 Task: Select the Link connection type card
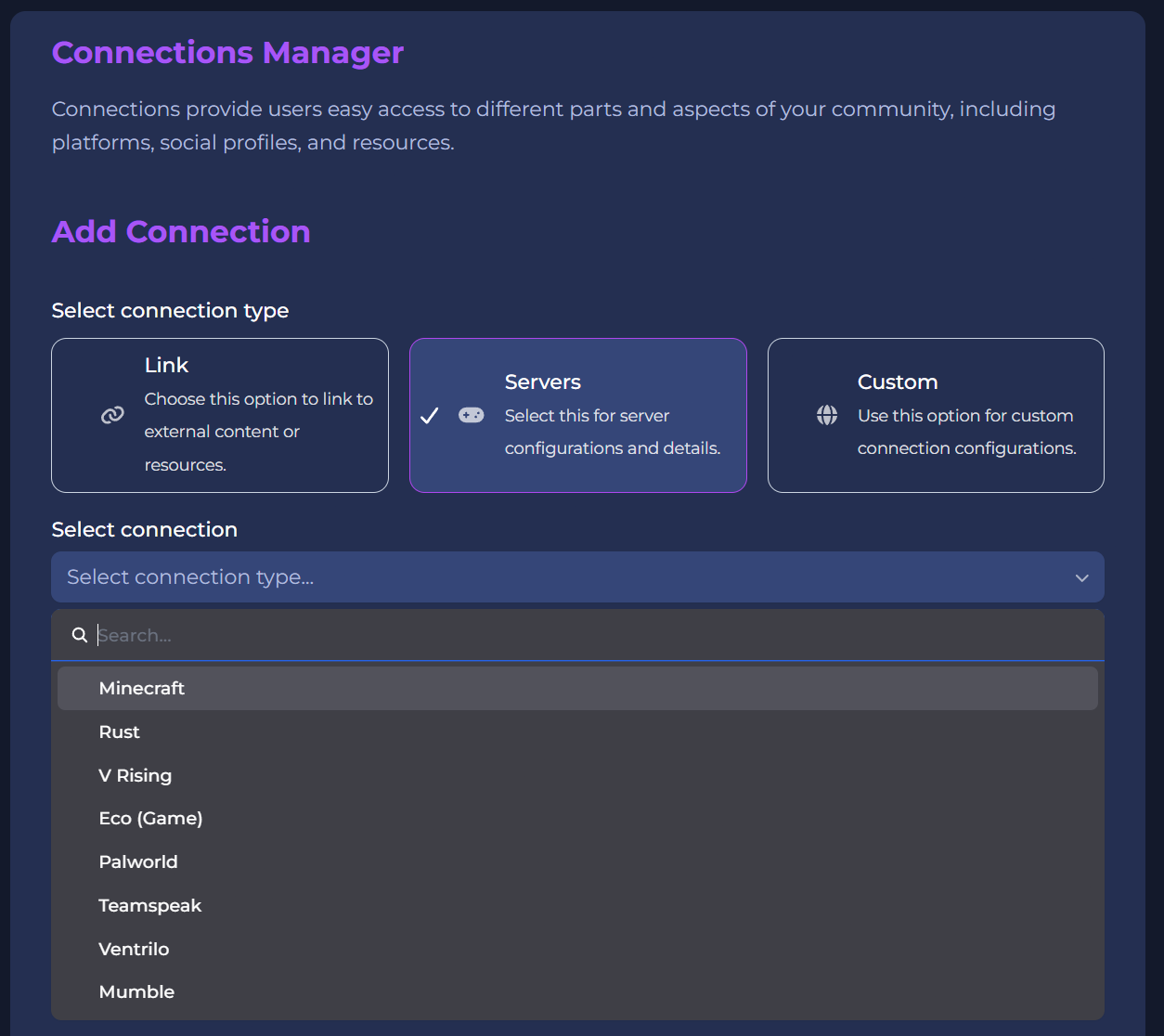point(219,415)
